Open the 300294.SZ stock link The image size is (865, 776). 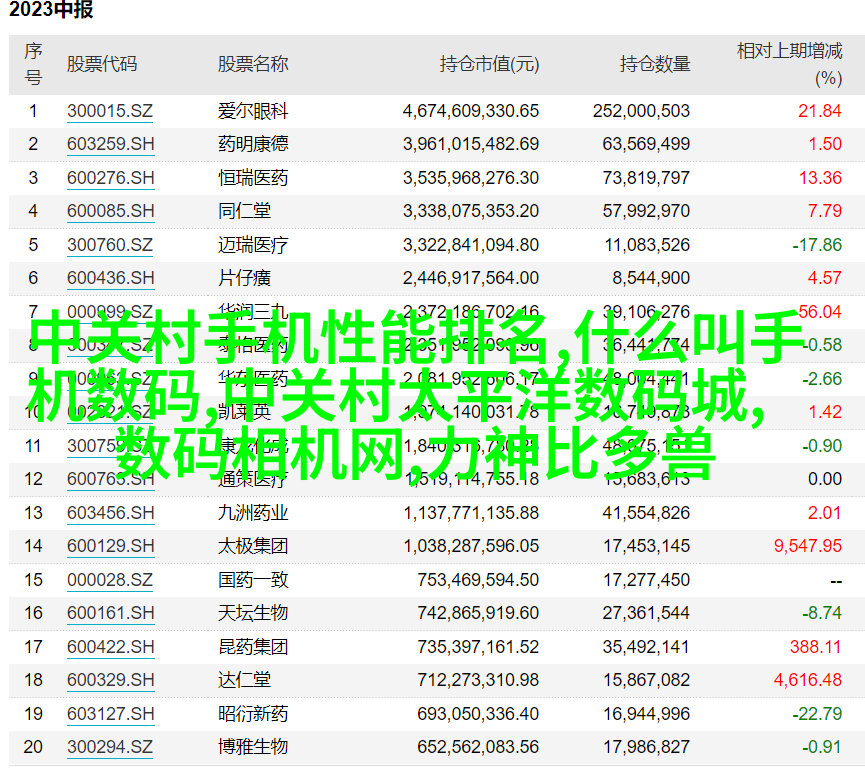click(x=110, y=747)
